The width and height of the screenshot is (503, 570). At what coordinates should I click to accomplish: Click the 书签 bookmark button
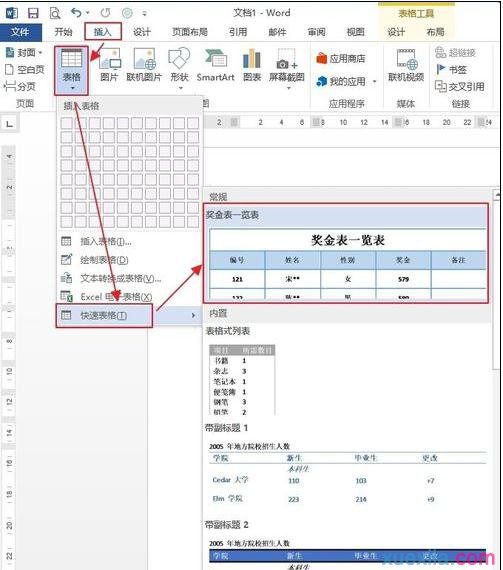(x=451, y=69)
